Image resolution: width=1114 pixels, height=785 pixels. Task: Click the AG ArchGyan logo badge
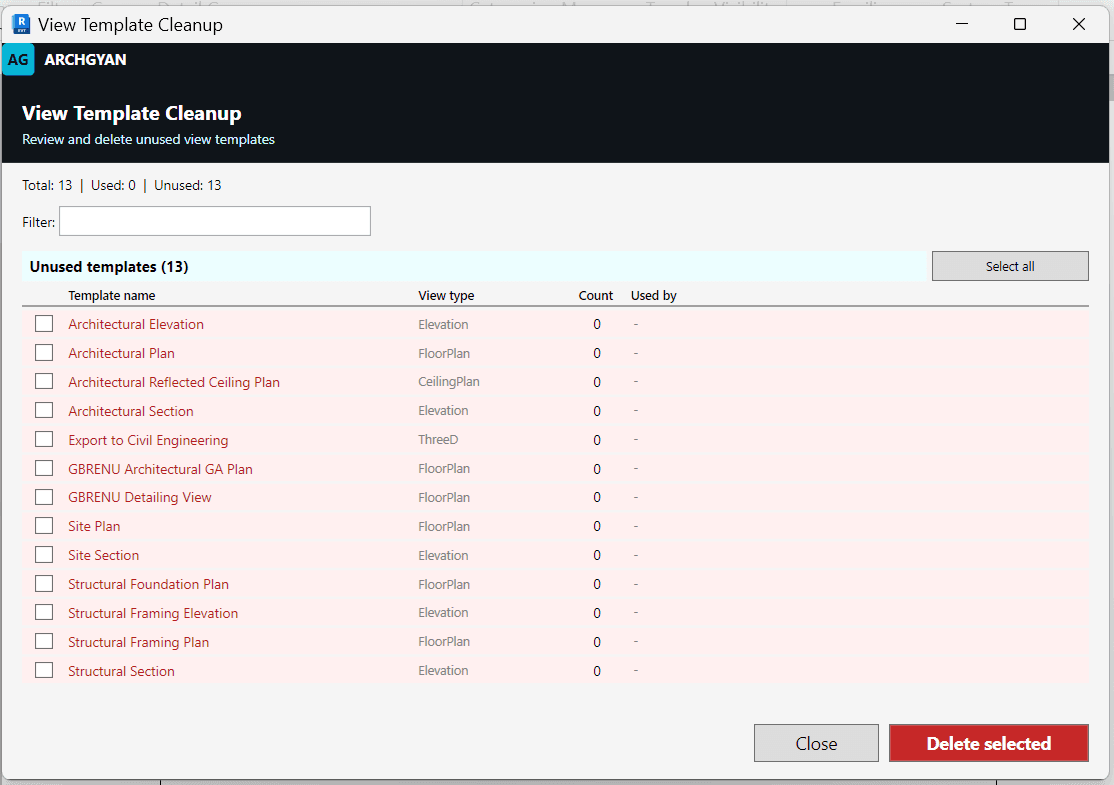[18, 60]
